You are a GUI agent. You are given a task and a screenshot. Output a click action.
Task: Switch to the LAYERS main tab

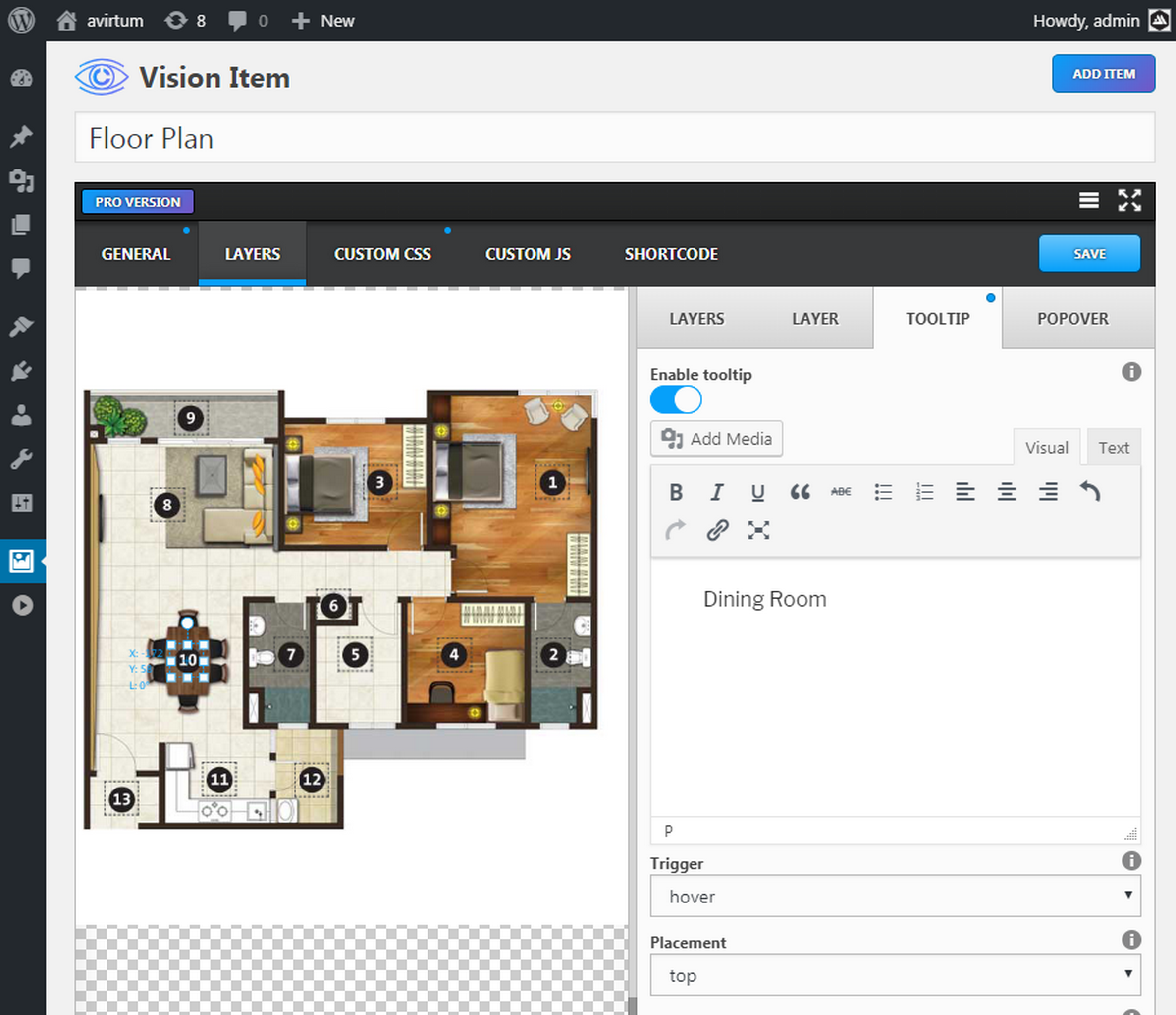252,254
